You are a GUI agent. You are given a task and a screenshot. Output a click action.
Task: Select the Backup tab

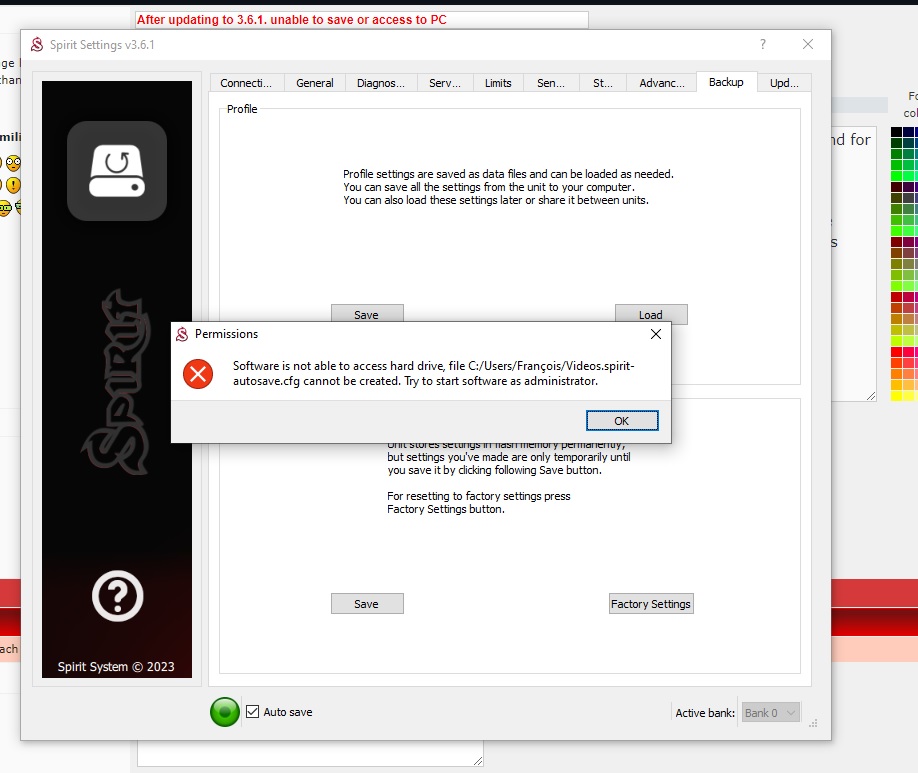coord(726,82)
